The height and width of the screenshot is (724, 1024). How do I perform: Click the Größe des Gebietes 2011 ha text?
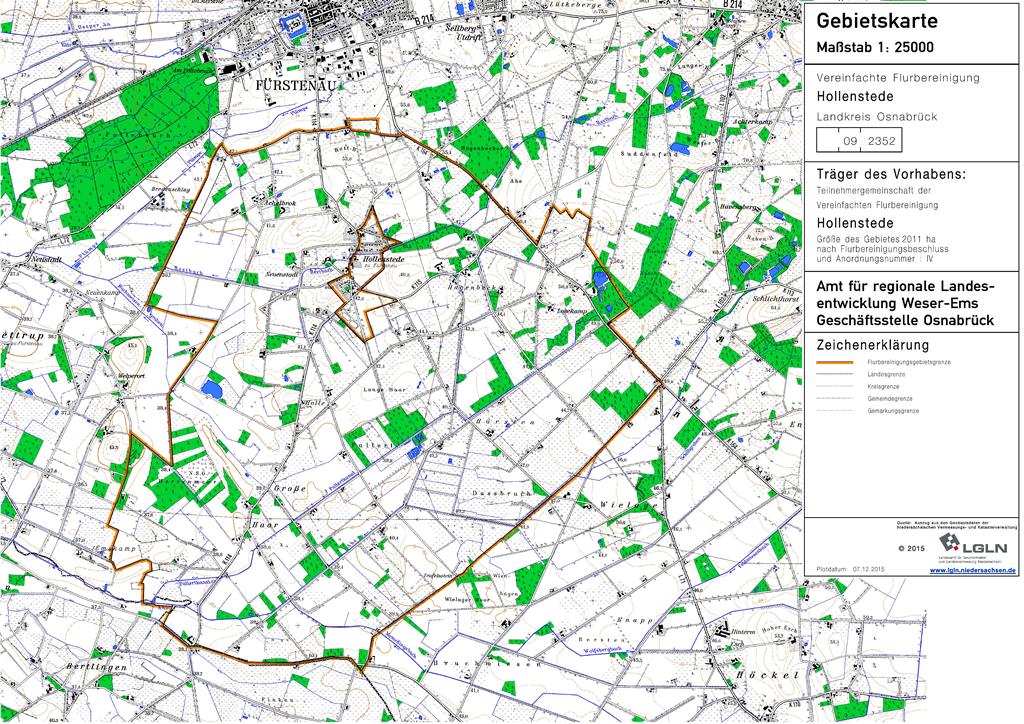(x=876, y=240)
